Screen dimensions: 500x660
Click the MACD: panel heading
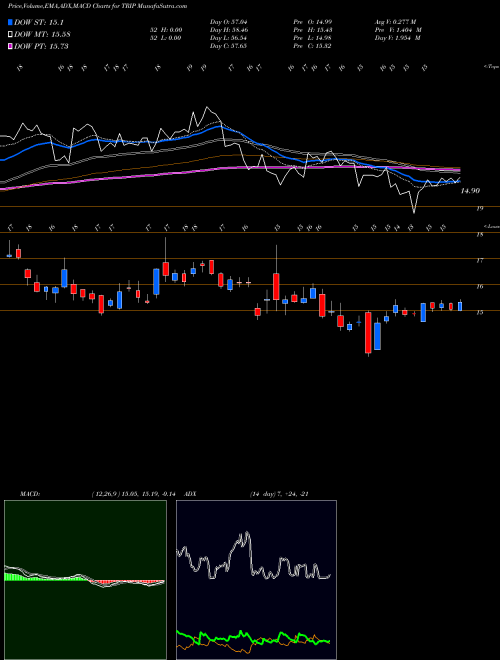[x=30, y=494]
